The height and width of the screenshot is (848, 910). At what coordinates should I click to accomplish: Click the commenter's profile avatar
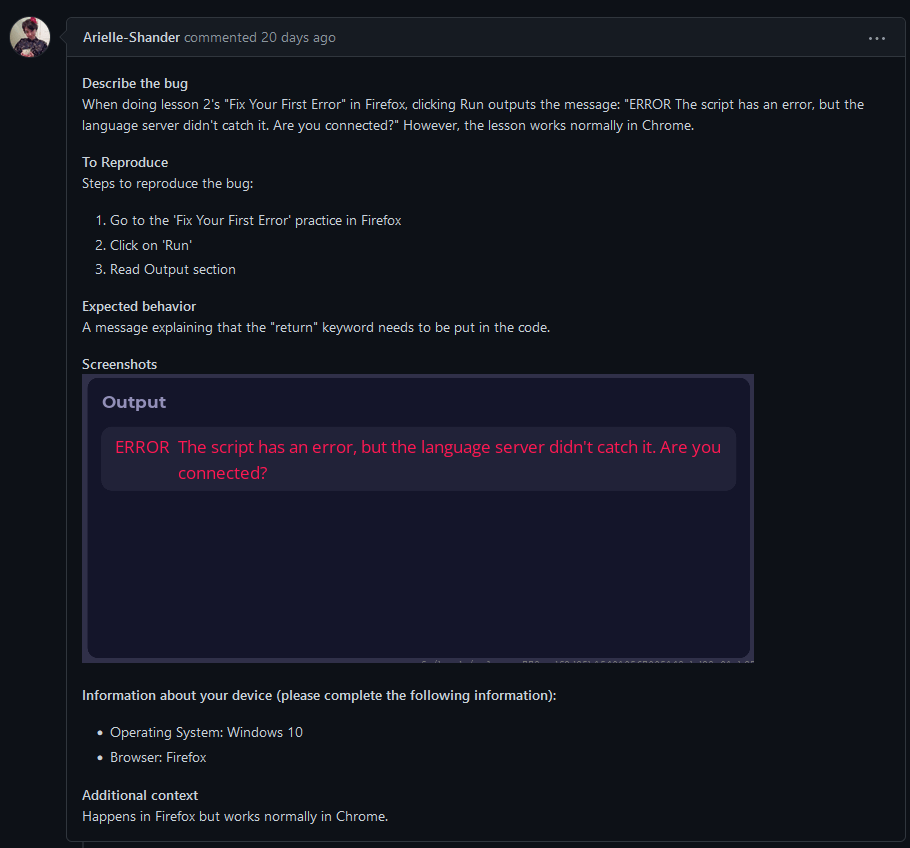(30, 38)
